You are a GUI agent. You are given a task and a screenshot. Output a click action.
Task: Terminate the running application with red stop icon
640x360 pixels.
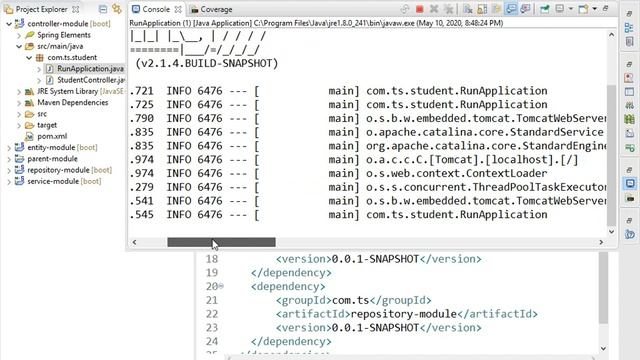pos(420,9)
